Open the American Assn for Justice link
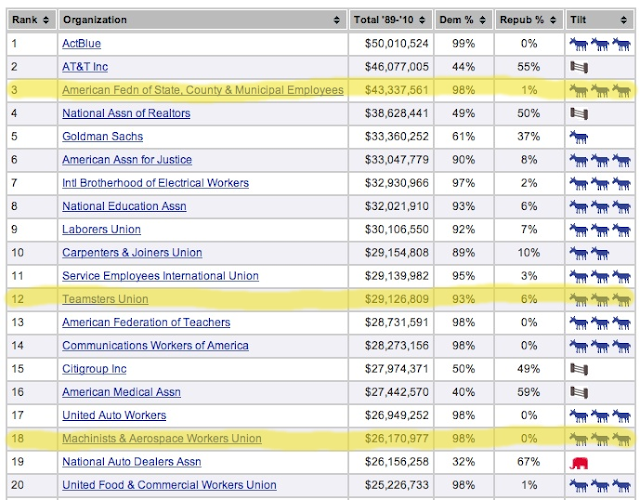 (127, 160)
